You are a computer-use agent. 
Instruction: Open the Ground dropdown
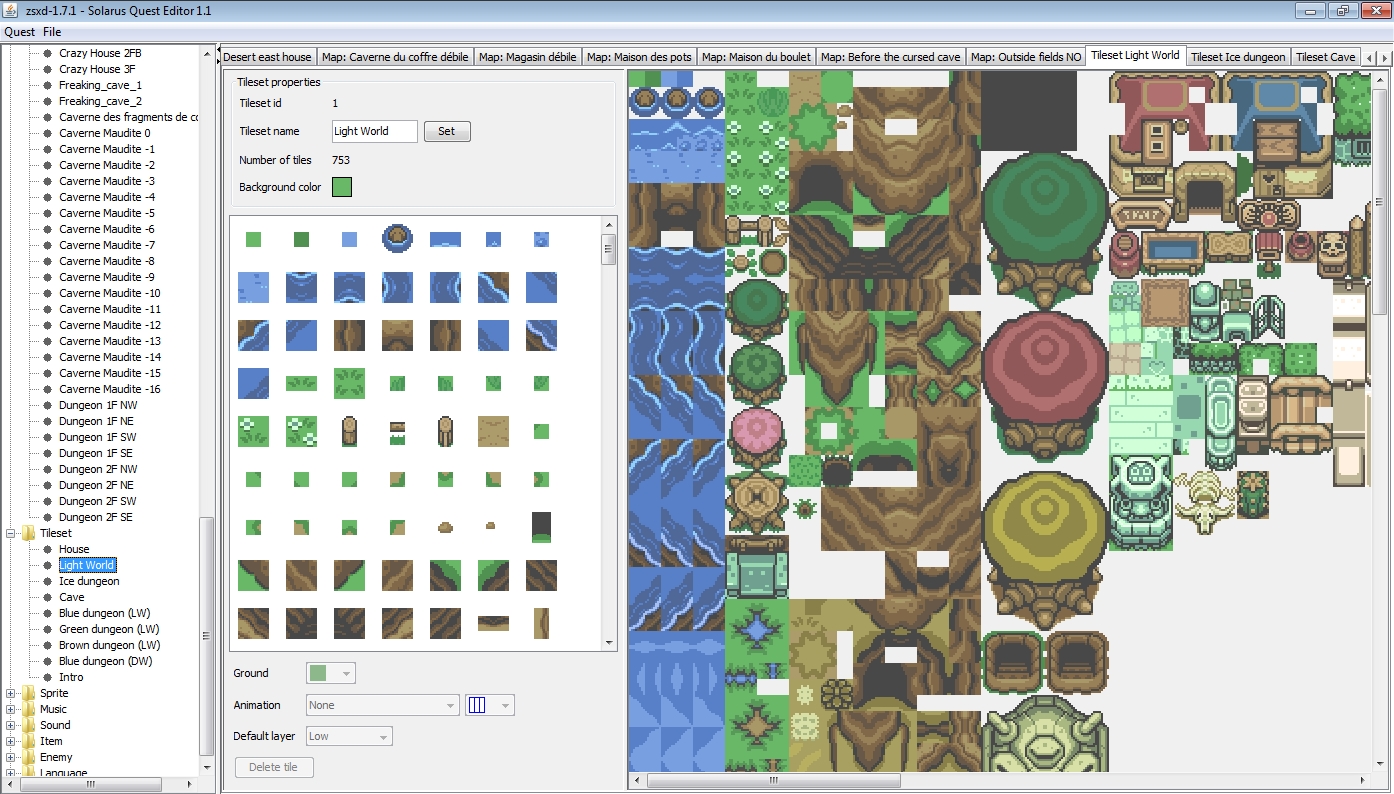point(331,673)
